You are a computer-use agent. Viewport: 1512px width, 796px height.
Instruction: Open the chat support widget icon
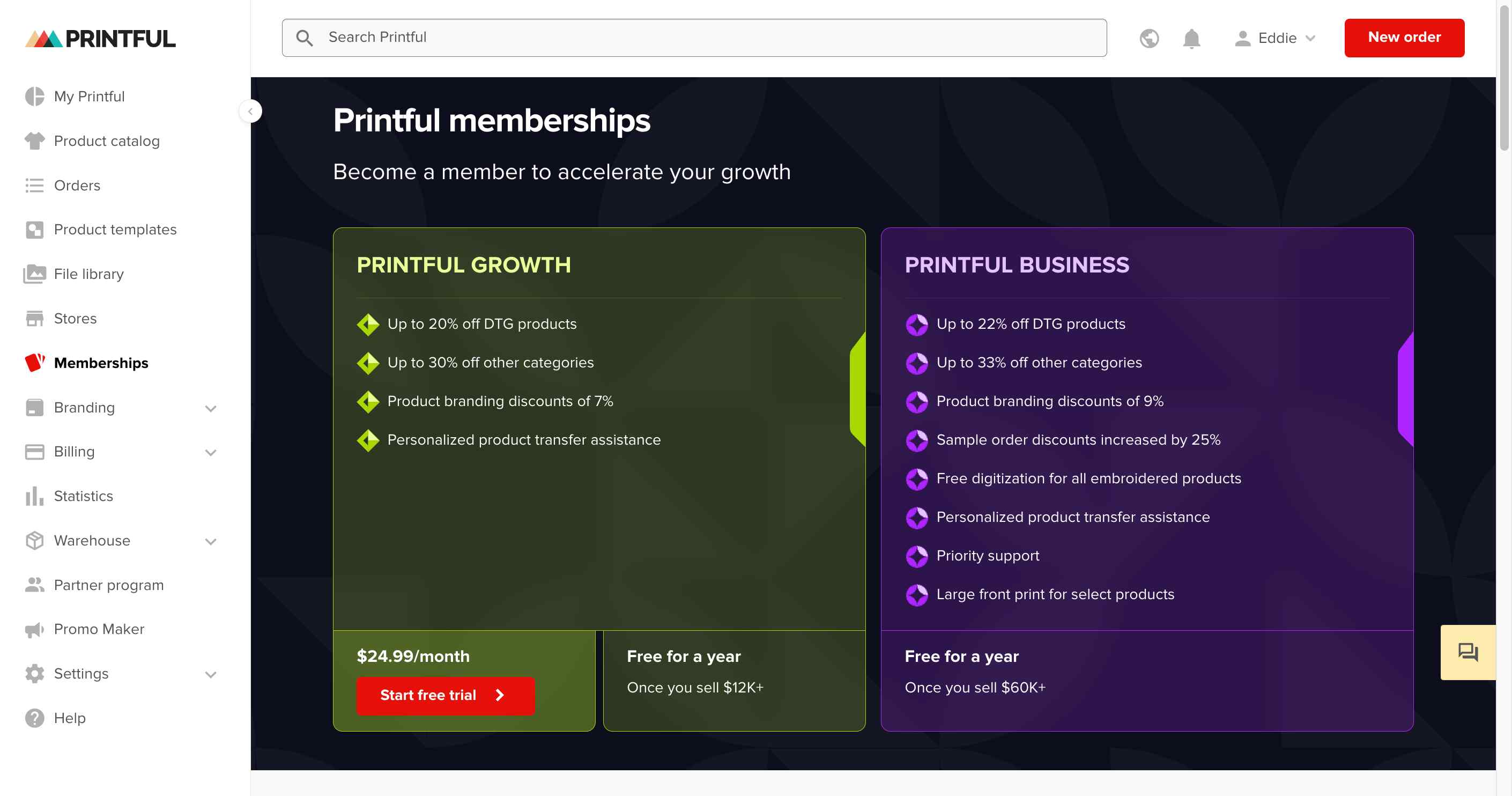click(1468, 652)
